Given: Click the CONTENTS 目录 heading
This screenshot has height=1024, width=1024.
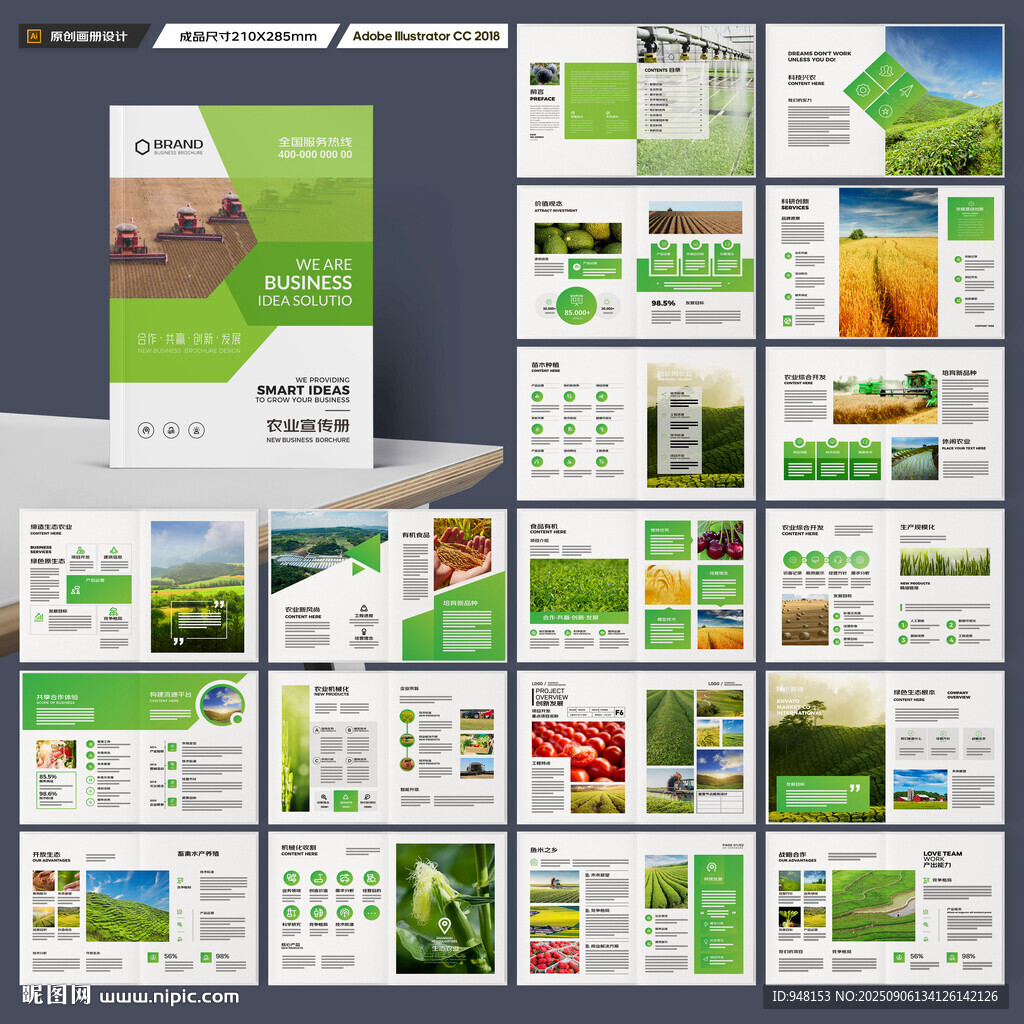Looking at the screenshot, I should [x=662, y=70].
